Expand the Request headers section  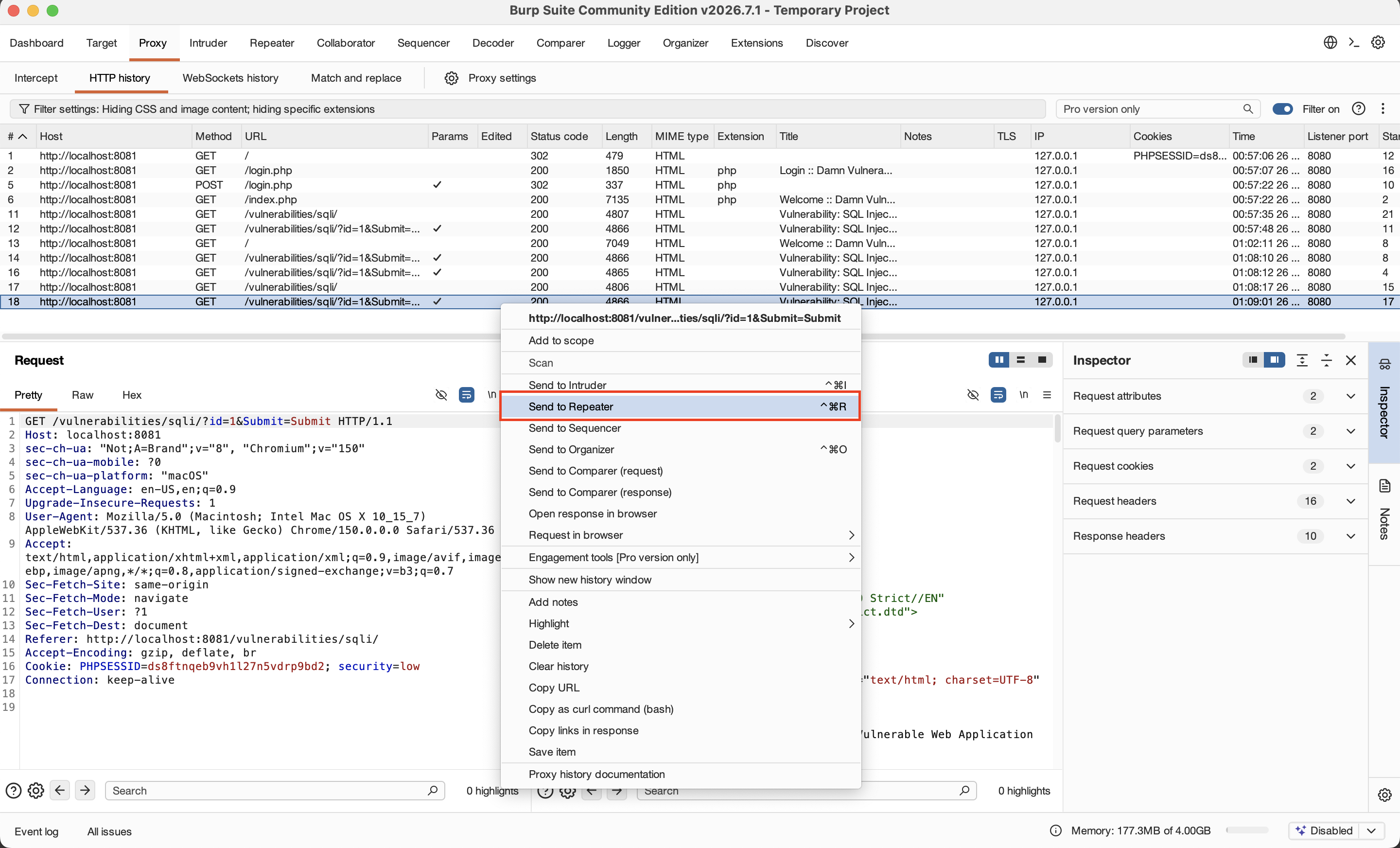click(1351, 501)
